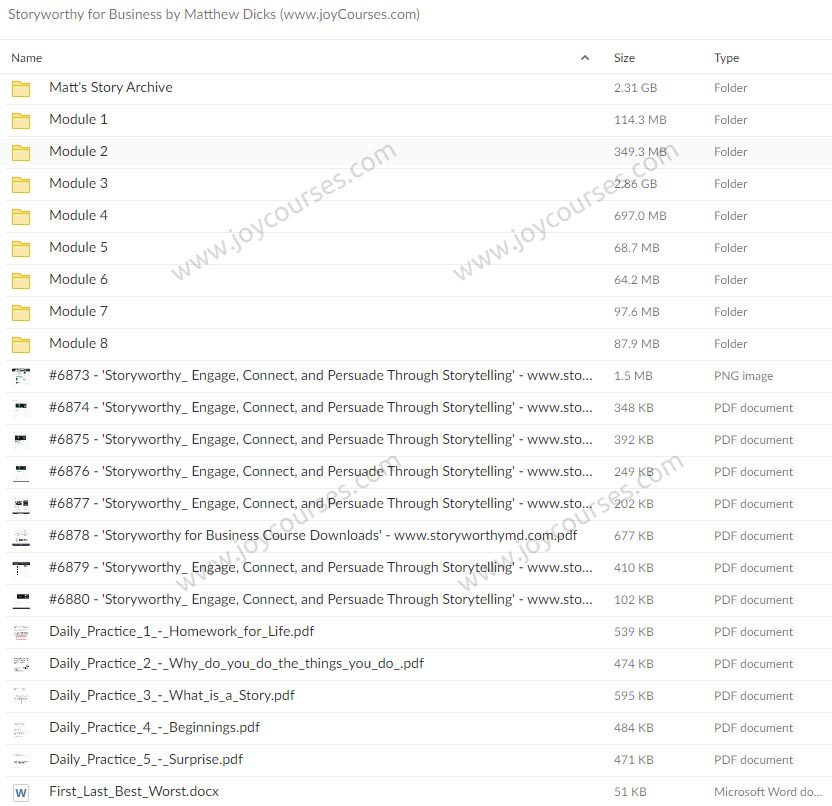The image size is (832, 806).
Task: Click the Module 6 folder icon
Action: pos(21,280)
